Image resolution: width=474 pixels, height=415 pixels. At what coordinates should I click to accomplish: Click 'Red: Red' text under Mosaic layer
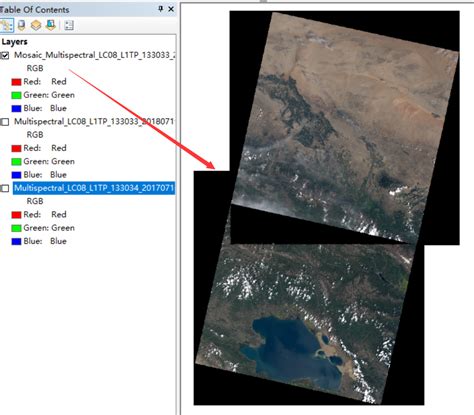click(45, 82)
